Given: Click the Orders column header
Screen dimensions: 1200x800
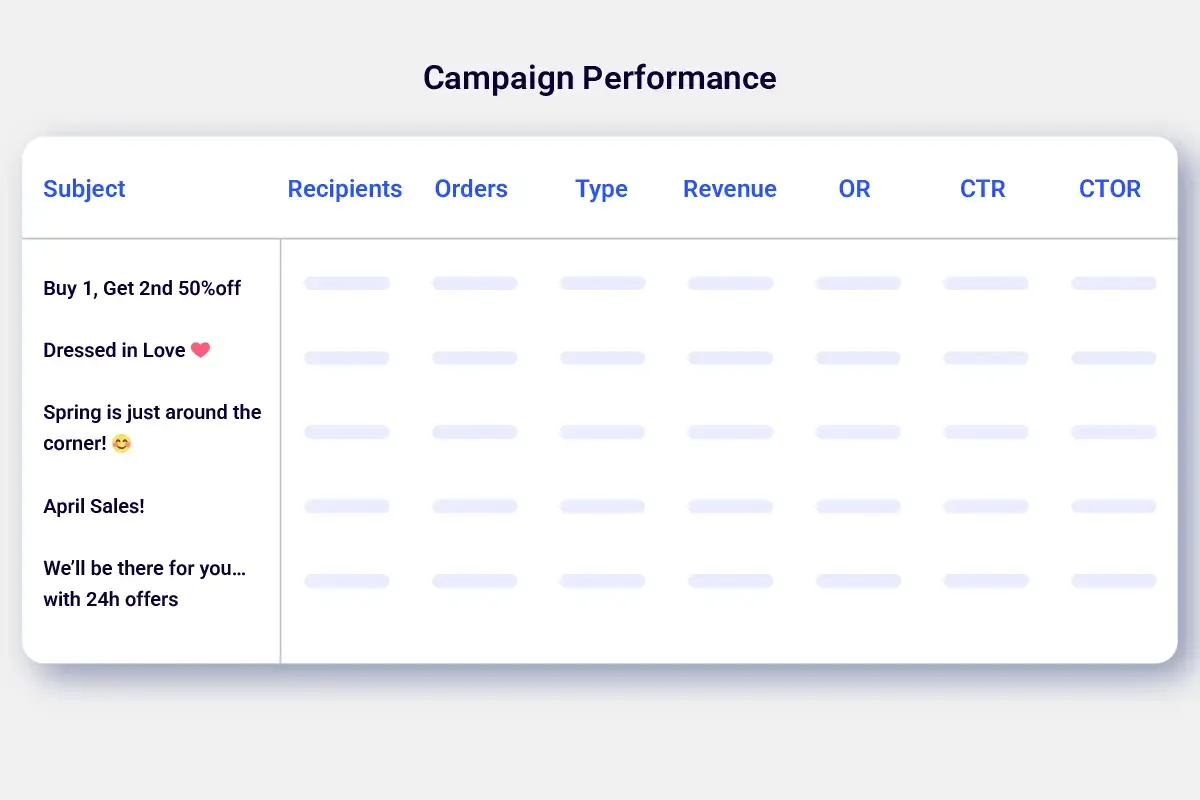Looking at the screenshot, I should point(471,189).
